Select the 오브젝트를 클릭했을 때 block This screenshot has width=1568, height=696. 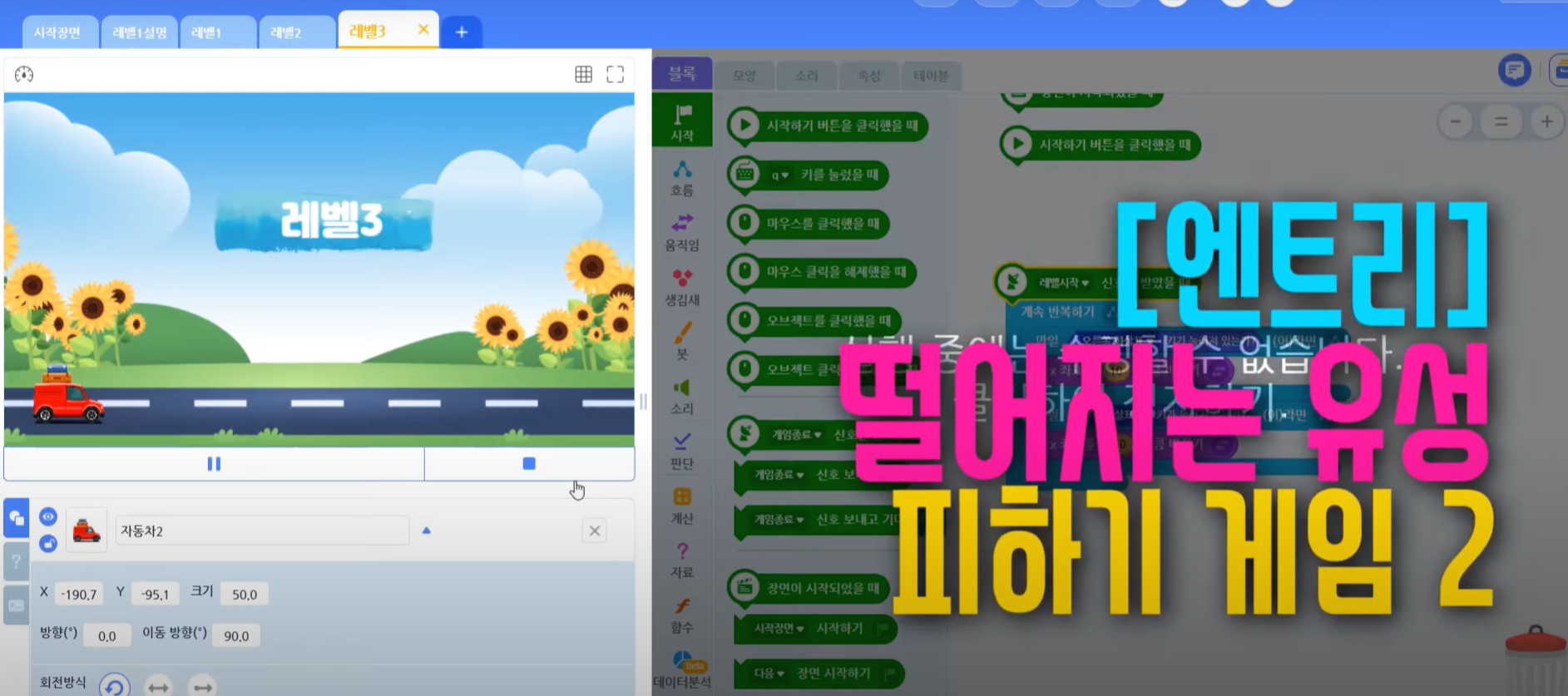pos(814,320)
